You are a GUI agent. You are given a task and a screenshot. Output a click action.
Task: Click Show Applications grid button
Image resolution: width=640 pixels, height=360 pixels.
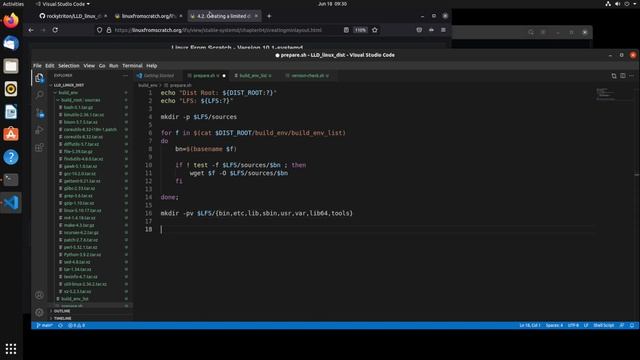[x=11, y=349]
